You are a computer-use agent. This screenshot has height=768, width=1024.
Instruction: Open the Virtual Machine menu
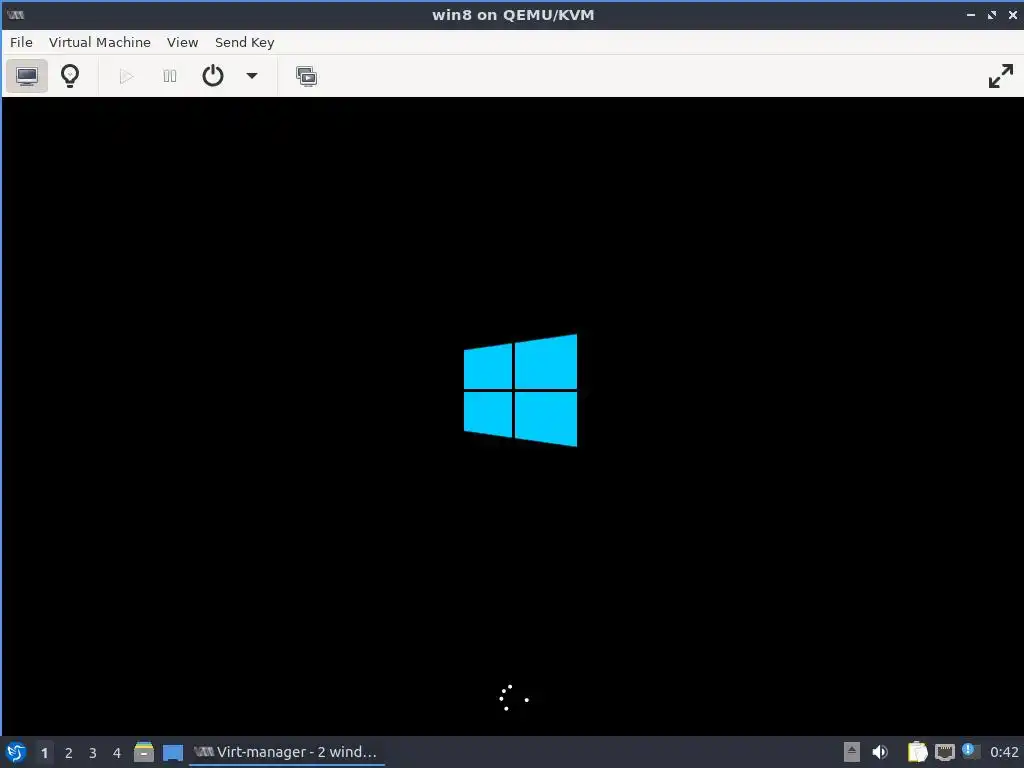[100, 42]
